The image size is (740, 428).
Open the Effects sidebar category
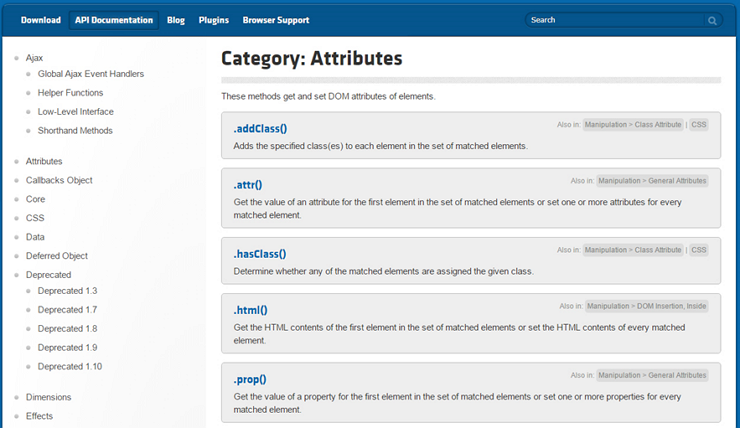(39, 416)
